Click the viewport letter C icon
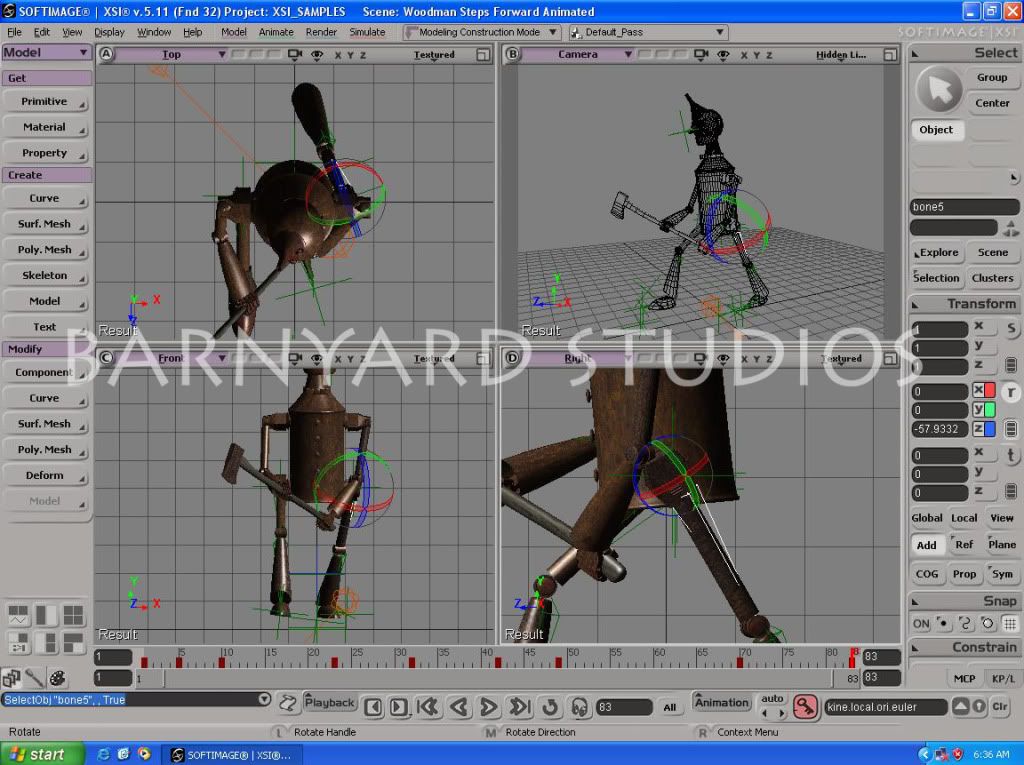The width and height of the screenshot is (1024, 765). pos(106,357)
